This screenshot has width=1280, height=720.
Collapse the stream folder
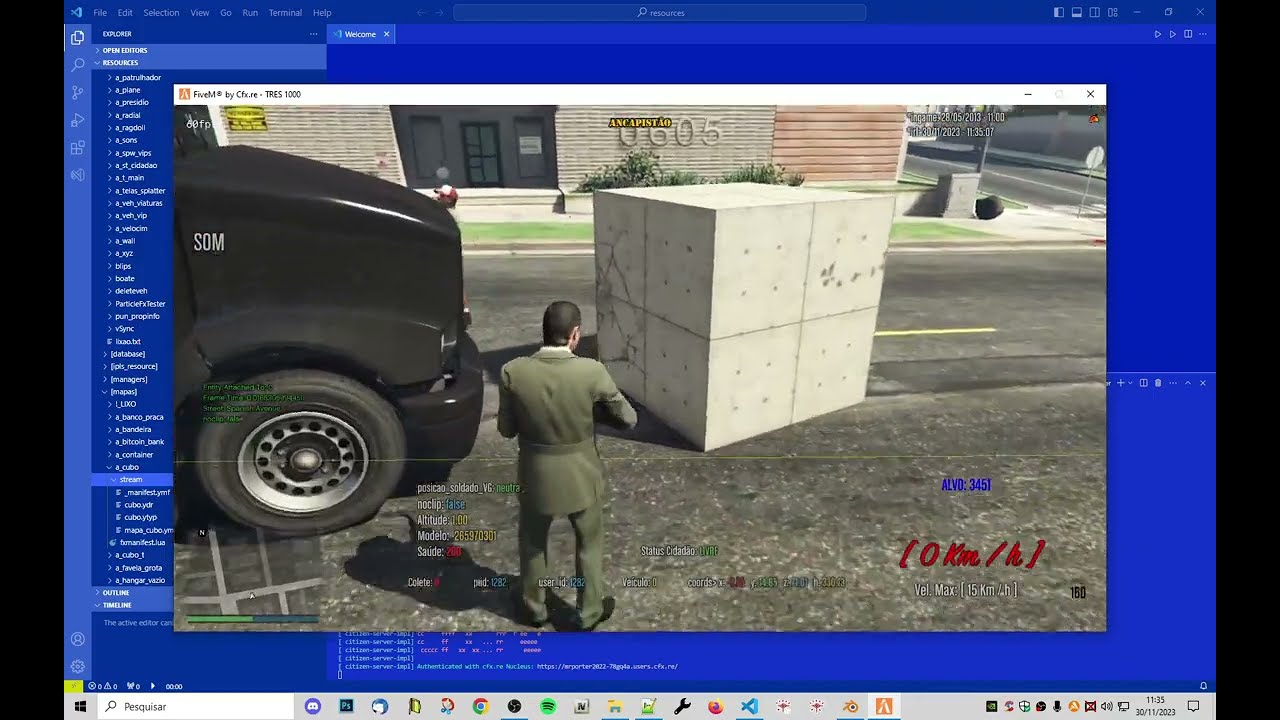click(133, 480)
